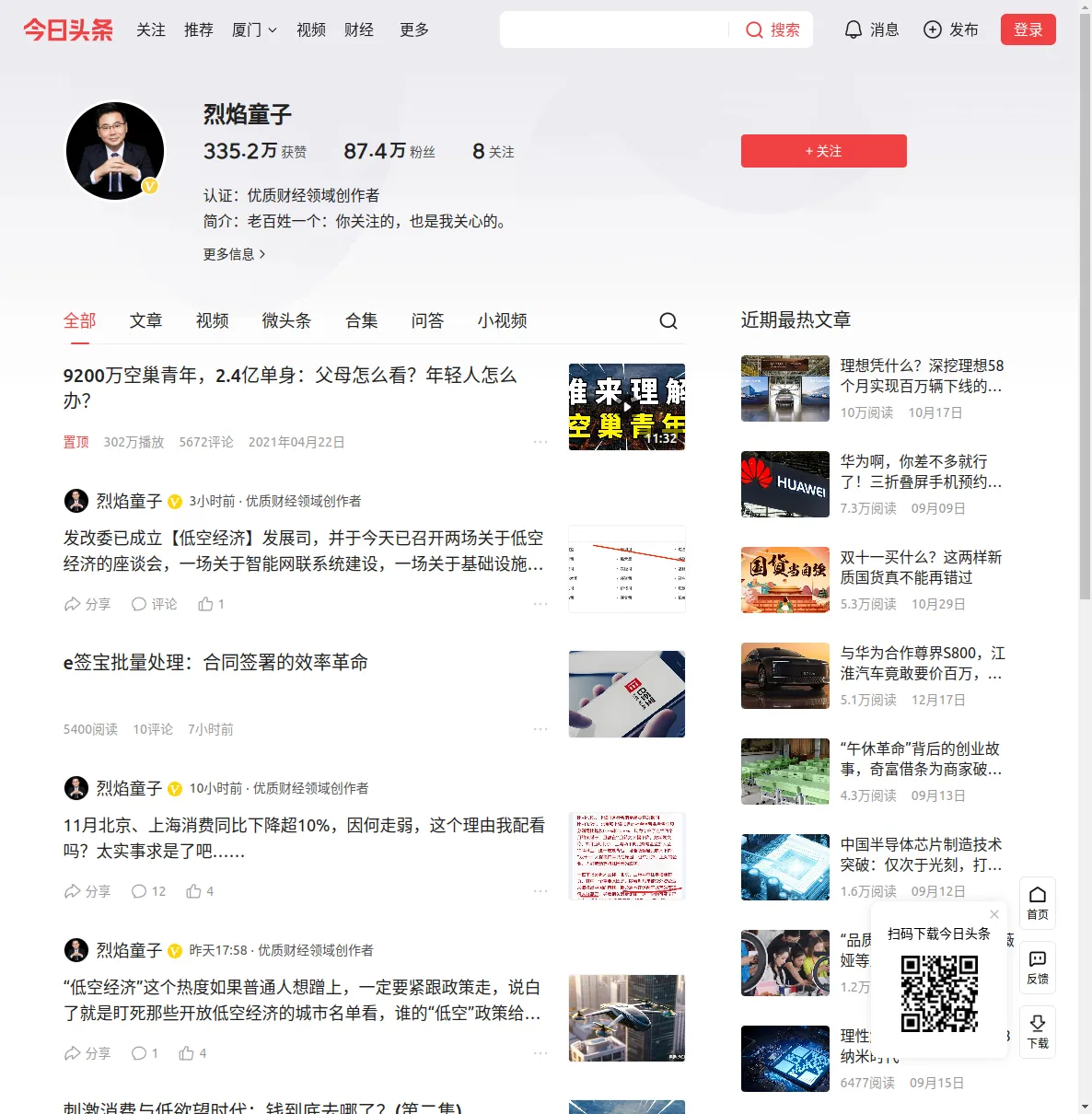Open hot article 理想凭什么？深挖理想58
This screenshot has height=1114, width=1092.
(922, 376)
